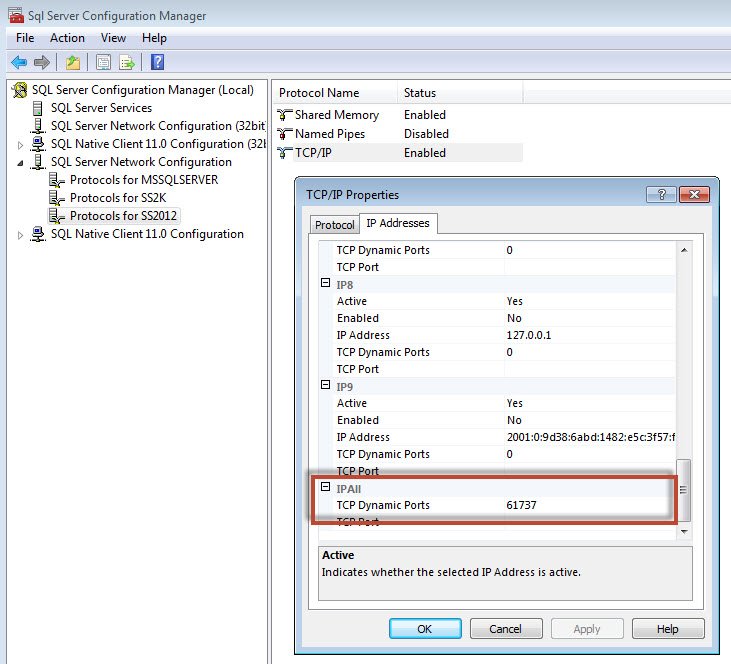Expand the last SQL Native Client 11.0 Configuration node

pyautogui.click(x=20, y=235)
